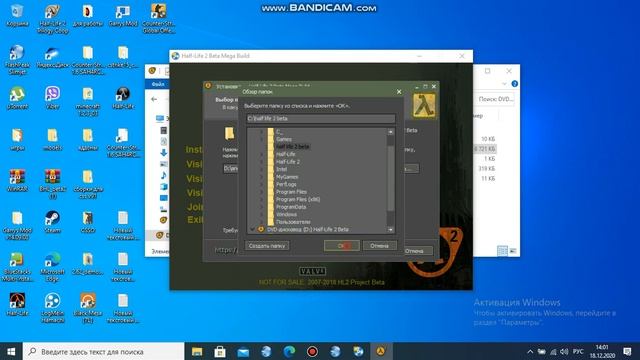Open Garry's Mod desktop shortcut
640x360 pixels.
coord(123,16)
